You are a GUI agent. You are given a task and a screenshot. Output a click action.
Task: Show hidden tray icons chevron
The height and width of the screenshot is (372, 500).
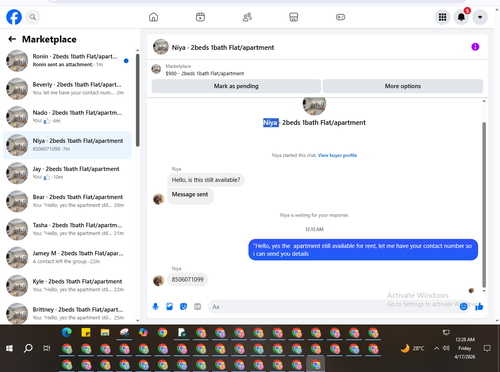(436, 348)
